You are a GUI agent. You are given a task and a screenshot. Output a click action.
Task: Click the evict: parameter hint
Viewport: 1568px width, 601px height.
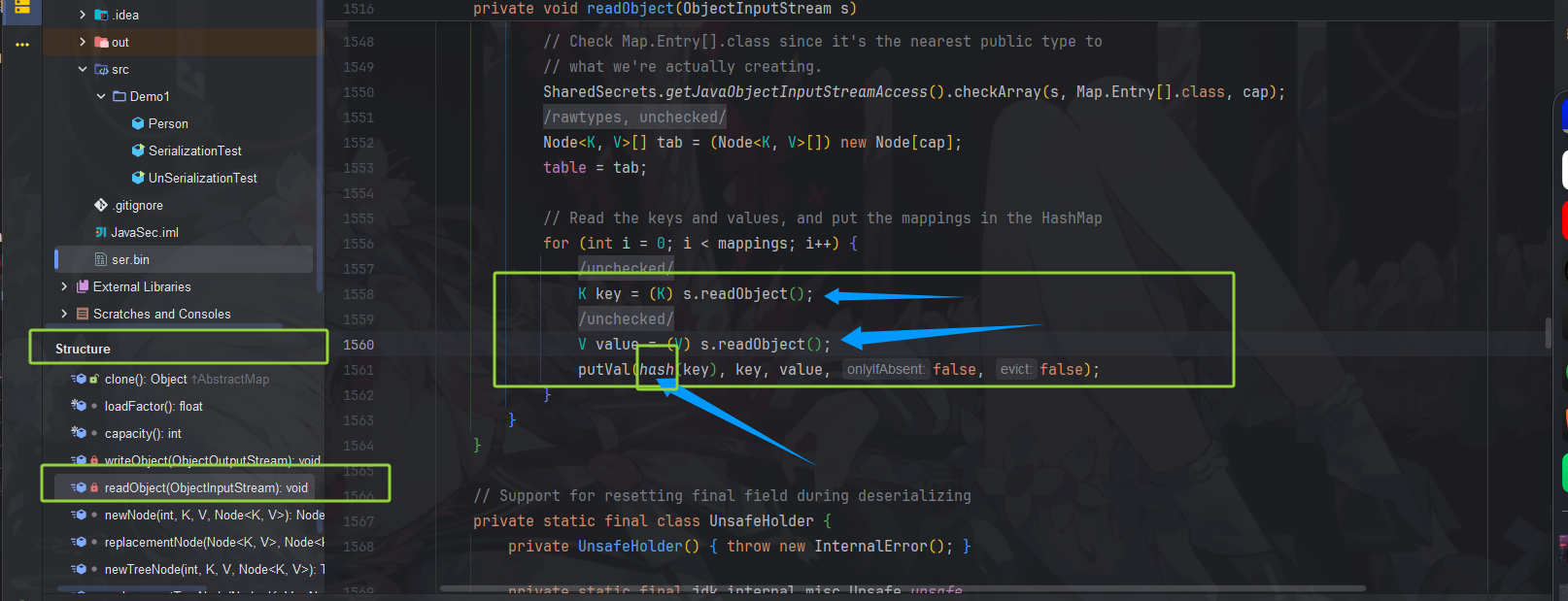(1015, 370)
